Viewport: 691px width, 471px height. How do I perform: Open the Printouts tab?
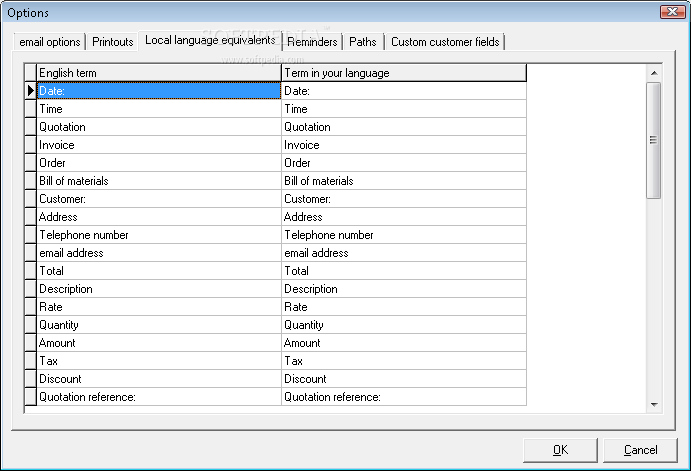pyautogui.click(x=112, y=42)
